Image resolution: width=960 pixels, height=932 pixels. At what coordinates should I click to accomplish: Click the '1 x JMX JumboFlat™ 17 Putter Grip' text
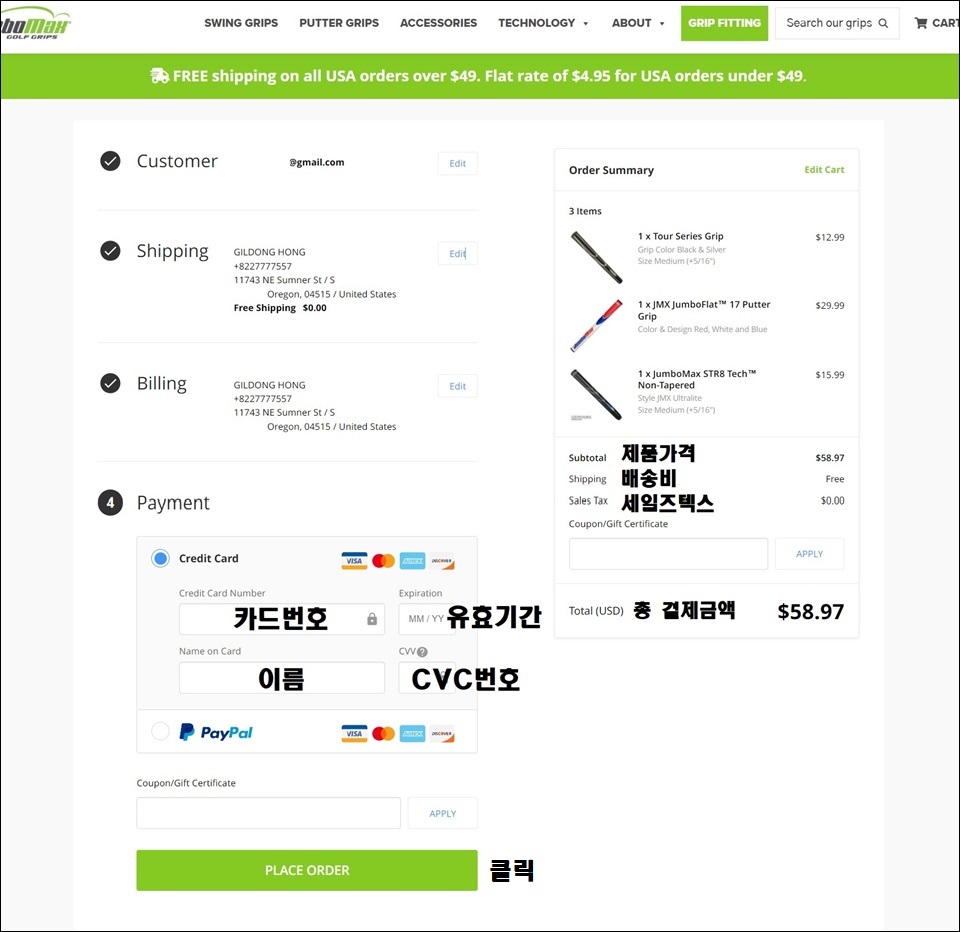[704, 310]
